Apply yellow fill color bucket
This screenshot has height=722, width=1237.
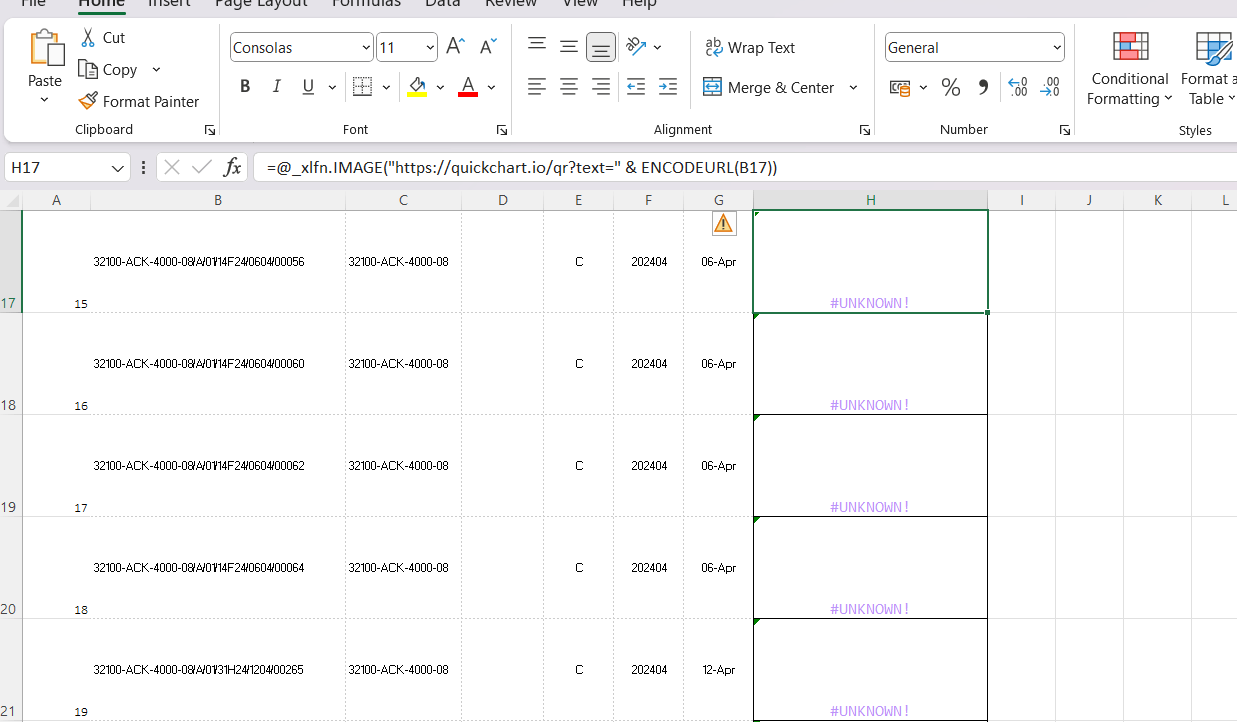pos(418,87)
